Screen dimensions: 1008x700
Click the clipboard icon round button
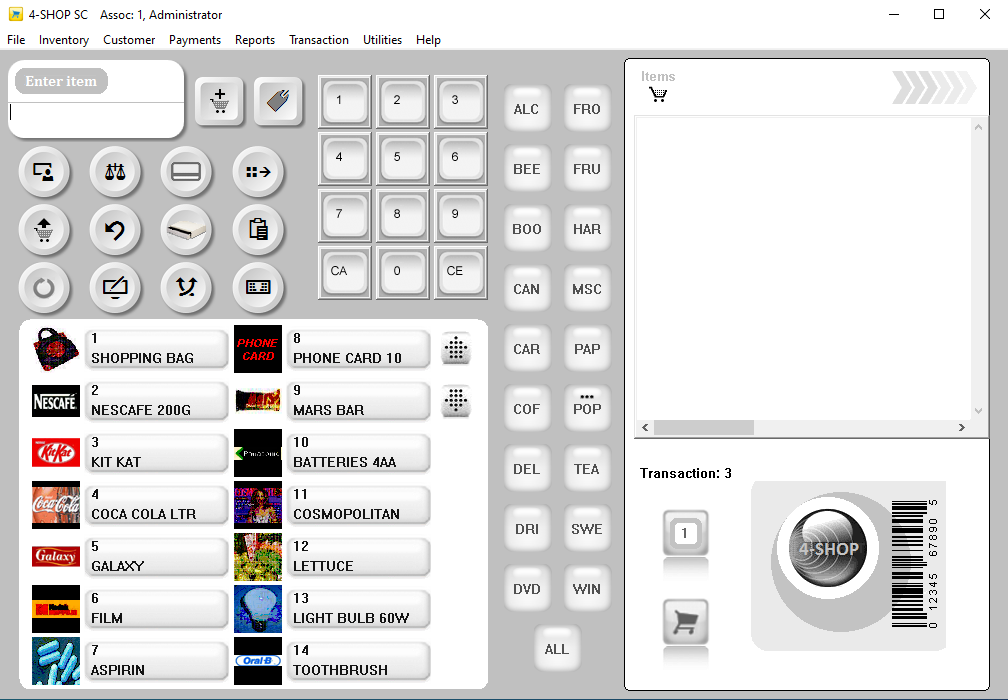(x=258, y=229)
